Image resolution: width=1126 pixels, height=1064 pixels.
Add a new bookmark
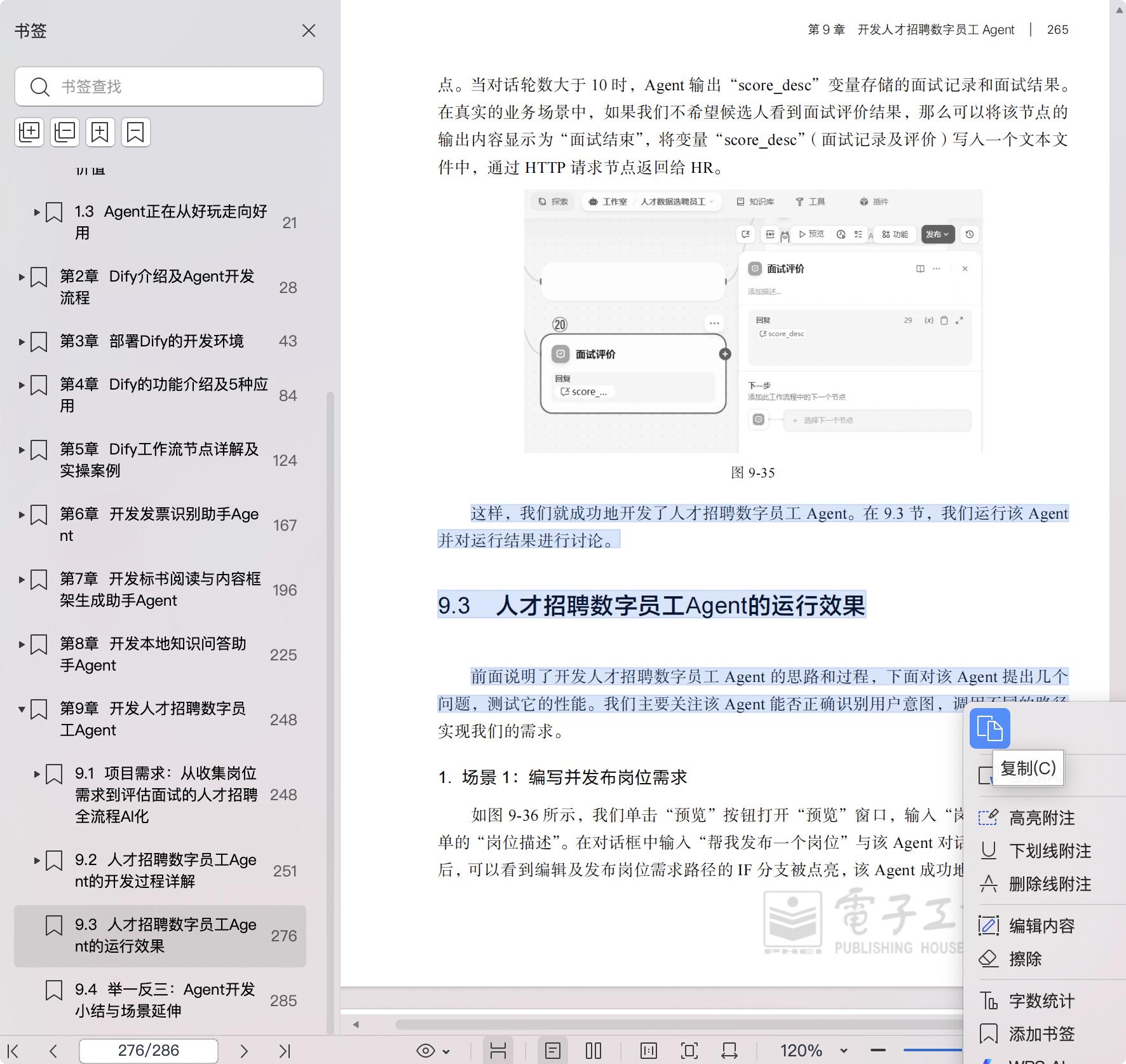click(100, 132)
